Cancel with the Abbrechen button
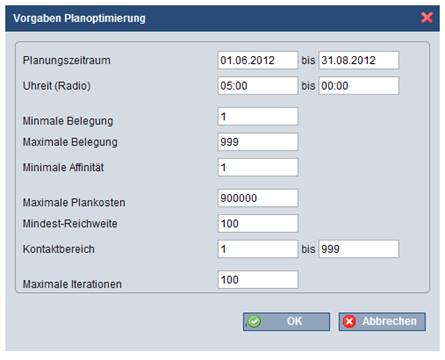This screenshot has width=445, height=360. click(x=382, y=322)
